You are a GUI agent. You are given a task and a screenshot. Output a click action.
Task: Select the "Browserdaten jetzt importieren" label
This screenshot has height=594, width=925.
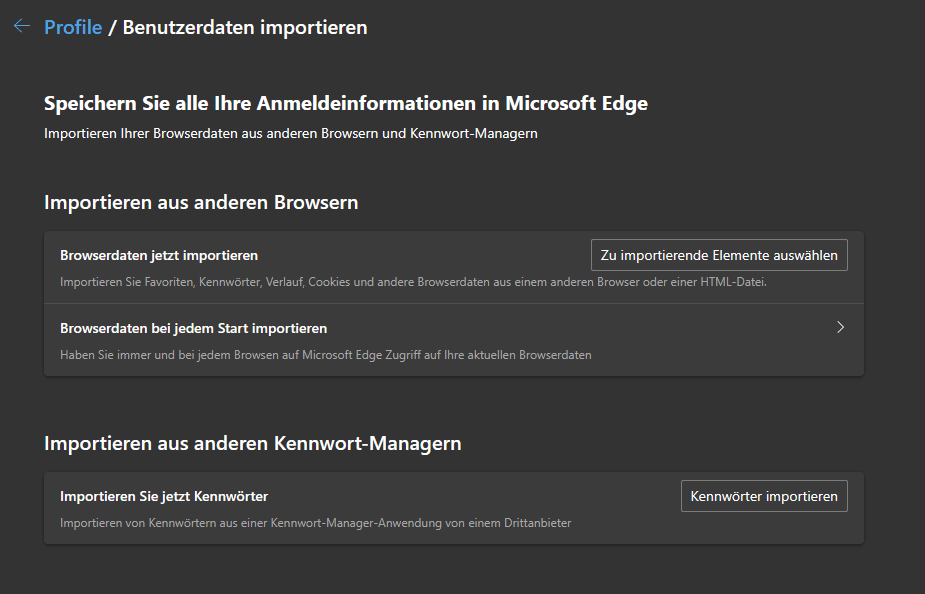[x=159, y=255]
